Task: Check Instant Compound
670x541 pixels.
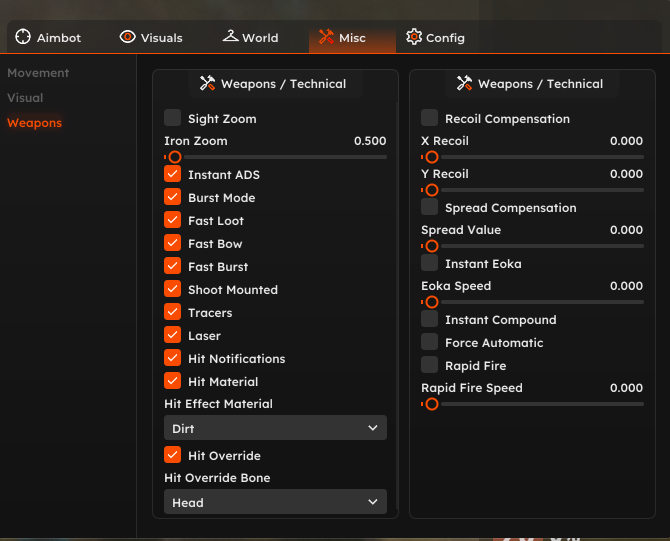Action: click(x=429, y=319)
